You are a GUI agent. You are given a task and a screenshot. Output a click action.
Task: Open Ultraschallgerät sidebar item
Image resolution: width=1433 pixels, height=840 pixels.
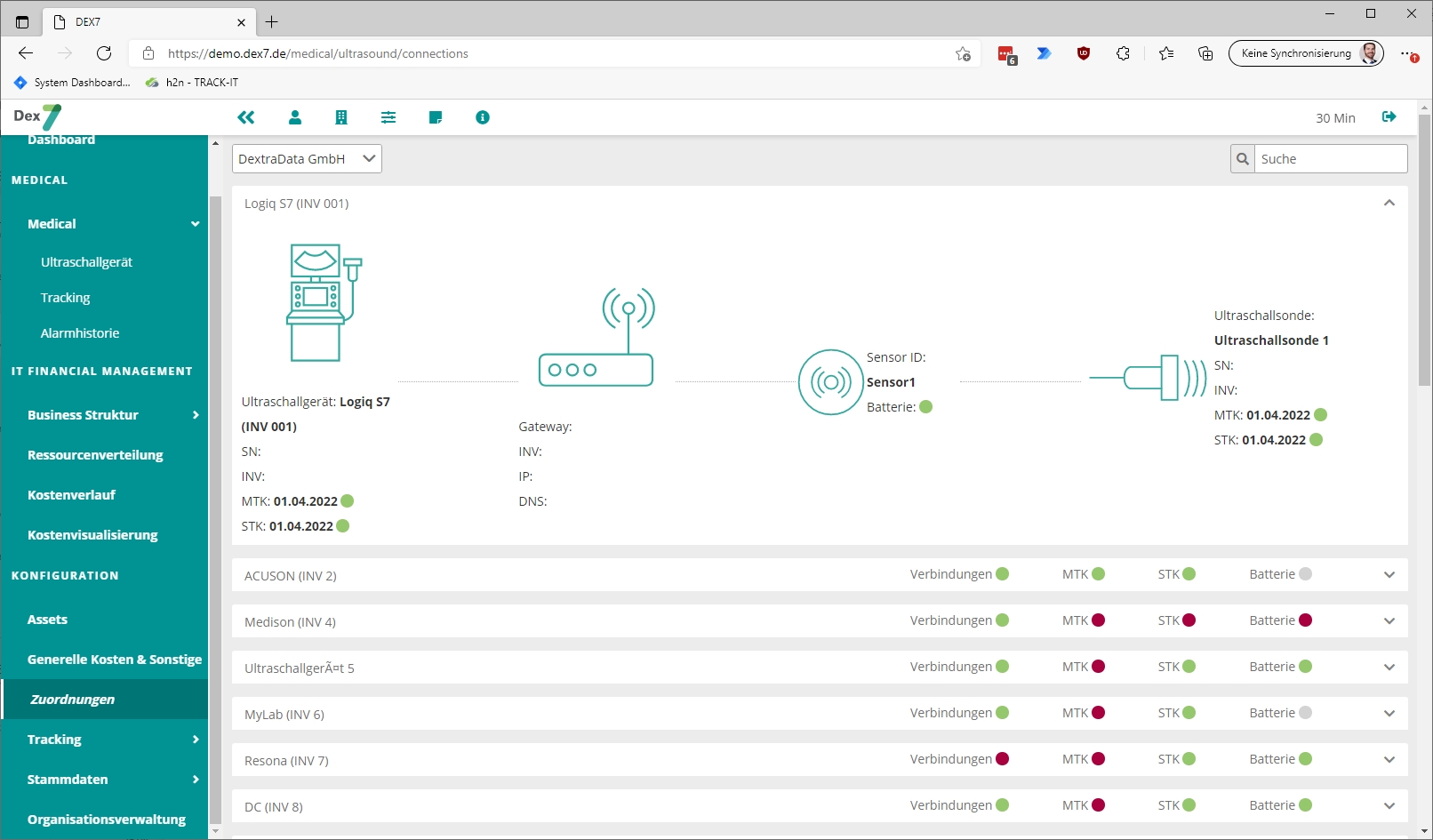tap(86, 262)
